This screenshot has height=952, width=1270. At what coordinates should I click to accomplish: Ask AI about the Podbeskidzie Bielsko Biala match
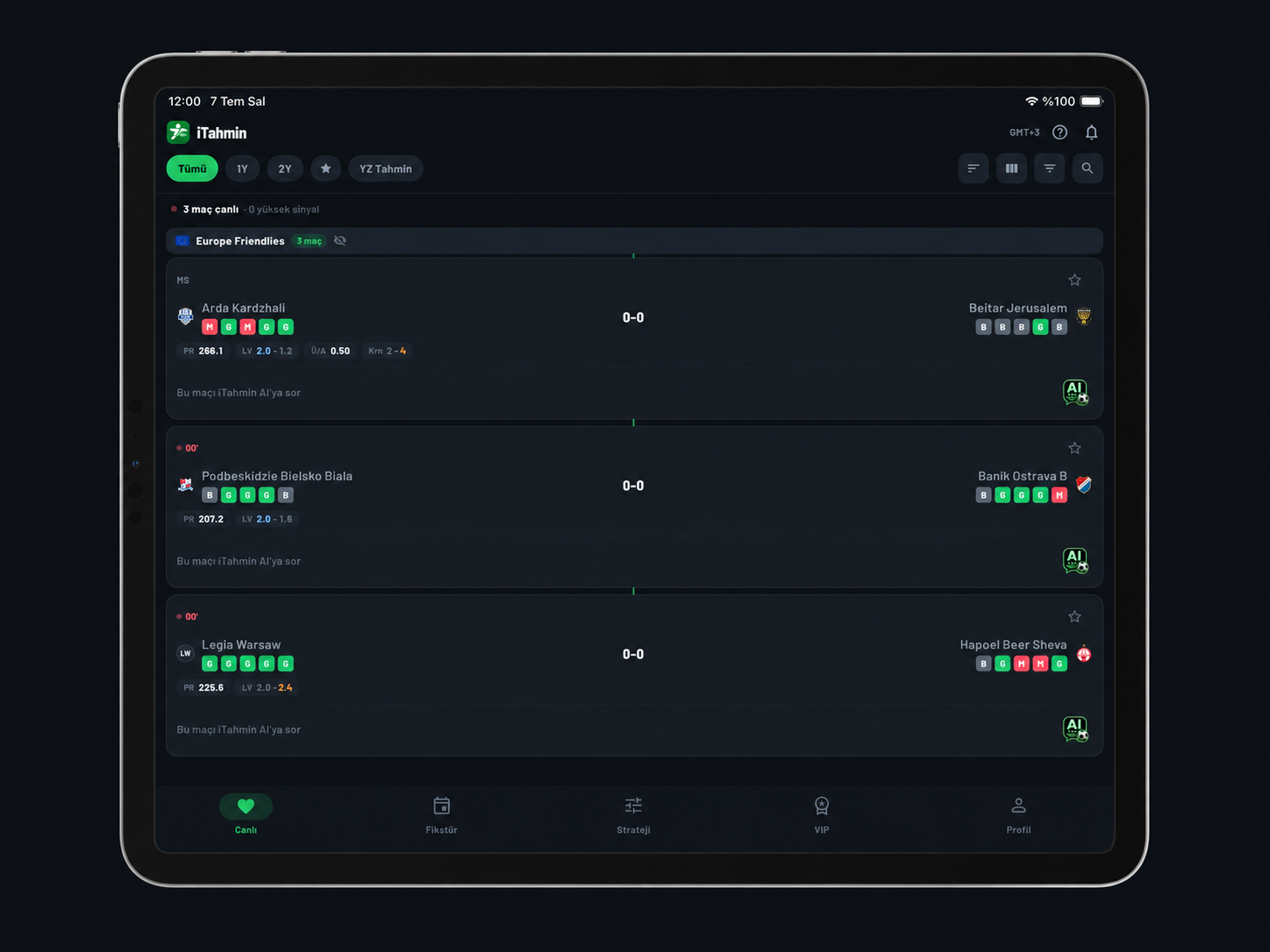coord(1075,560)
